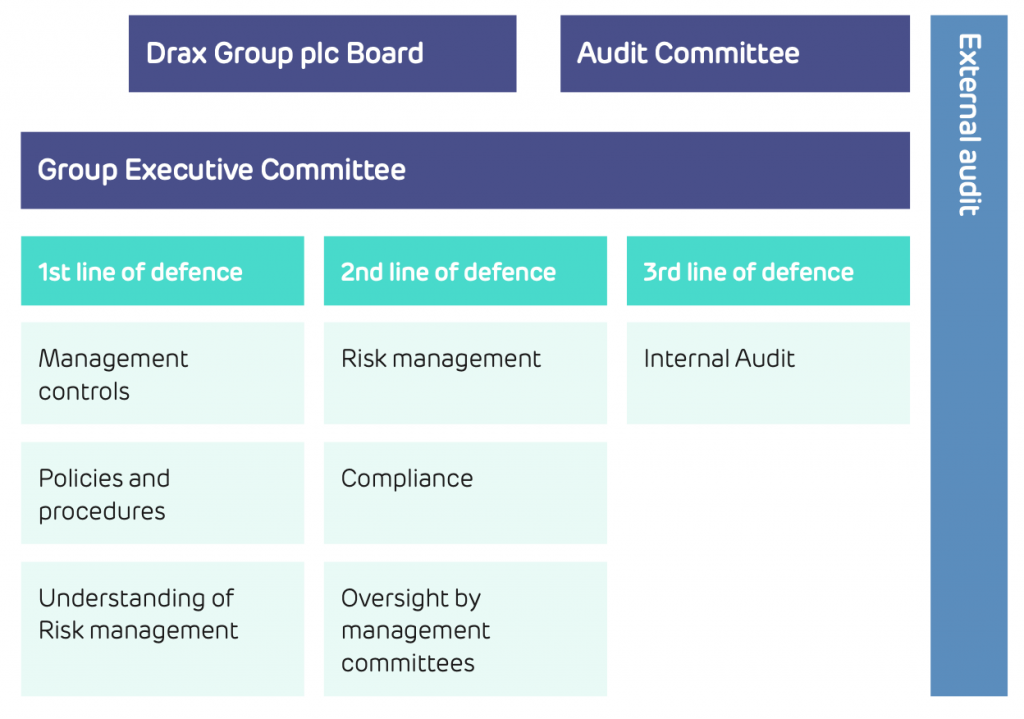Click the 'Audit Committee' title text
The height and width of the screenshot is (719, 1024).
pyautogui.click(x=688, y=53)
